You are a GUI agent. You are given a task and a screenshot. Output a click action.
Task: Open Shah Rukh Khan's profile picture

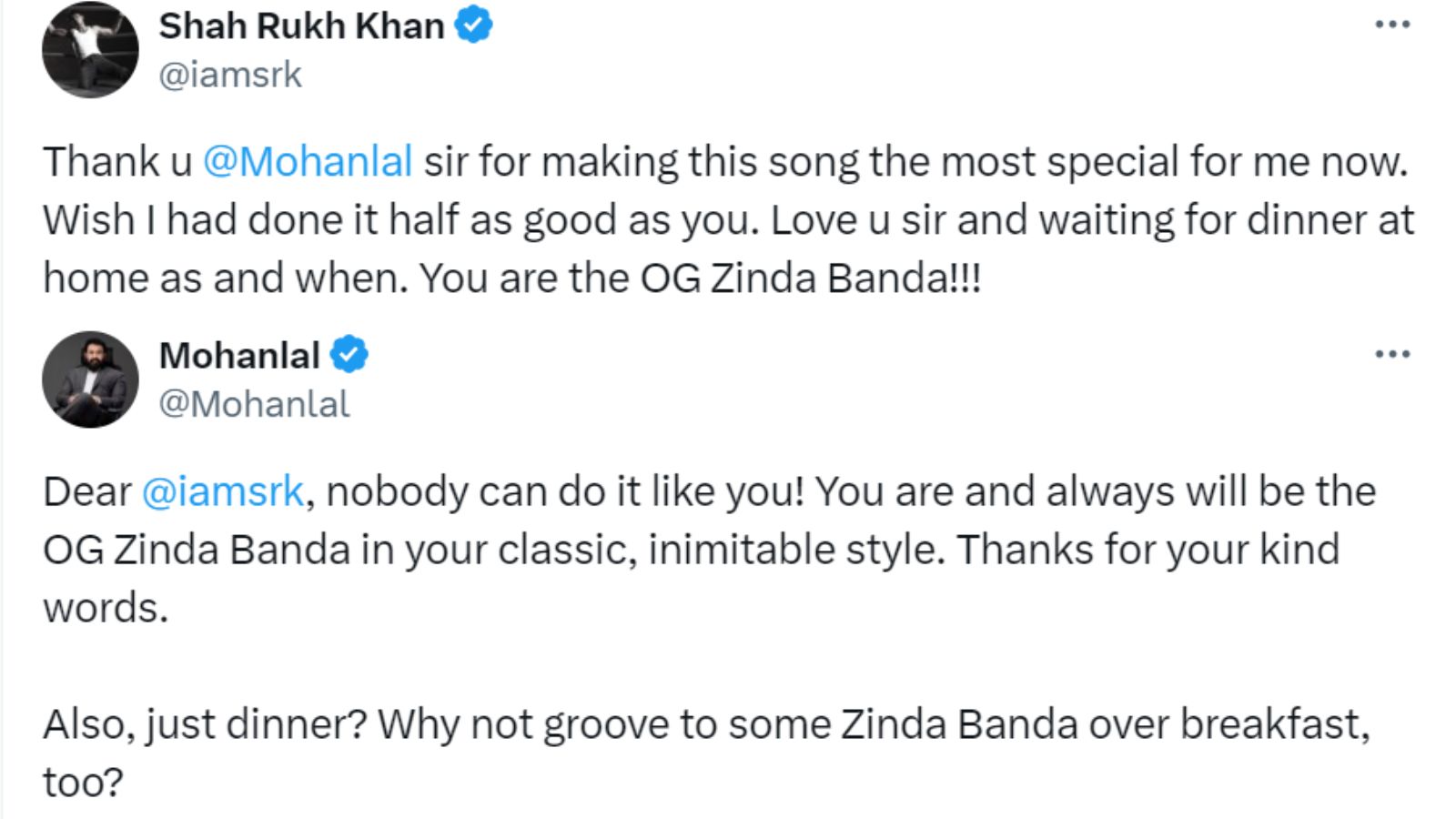(90, 50)
